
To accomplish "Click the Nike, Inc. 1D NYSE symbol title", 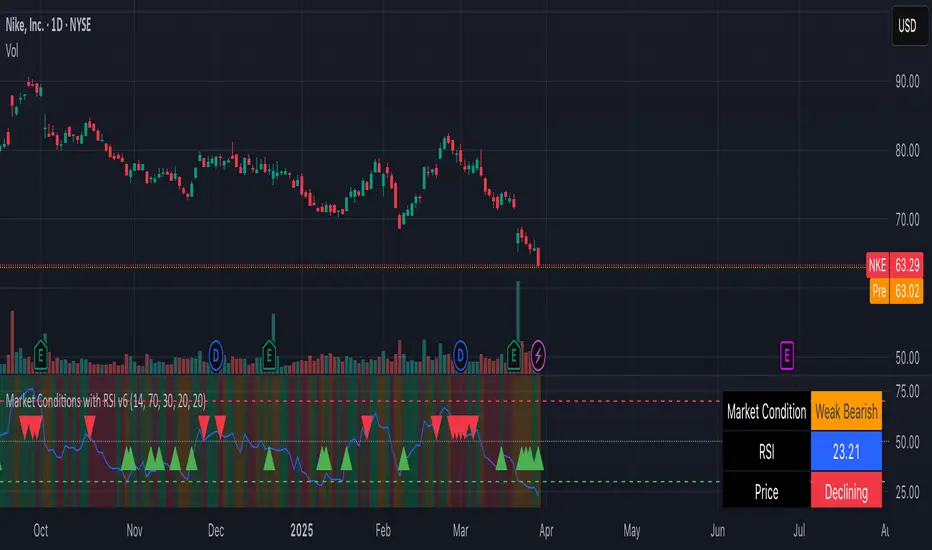I will coord(48,25).
